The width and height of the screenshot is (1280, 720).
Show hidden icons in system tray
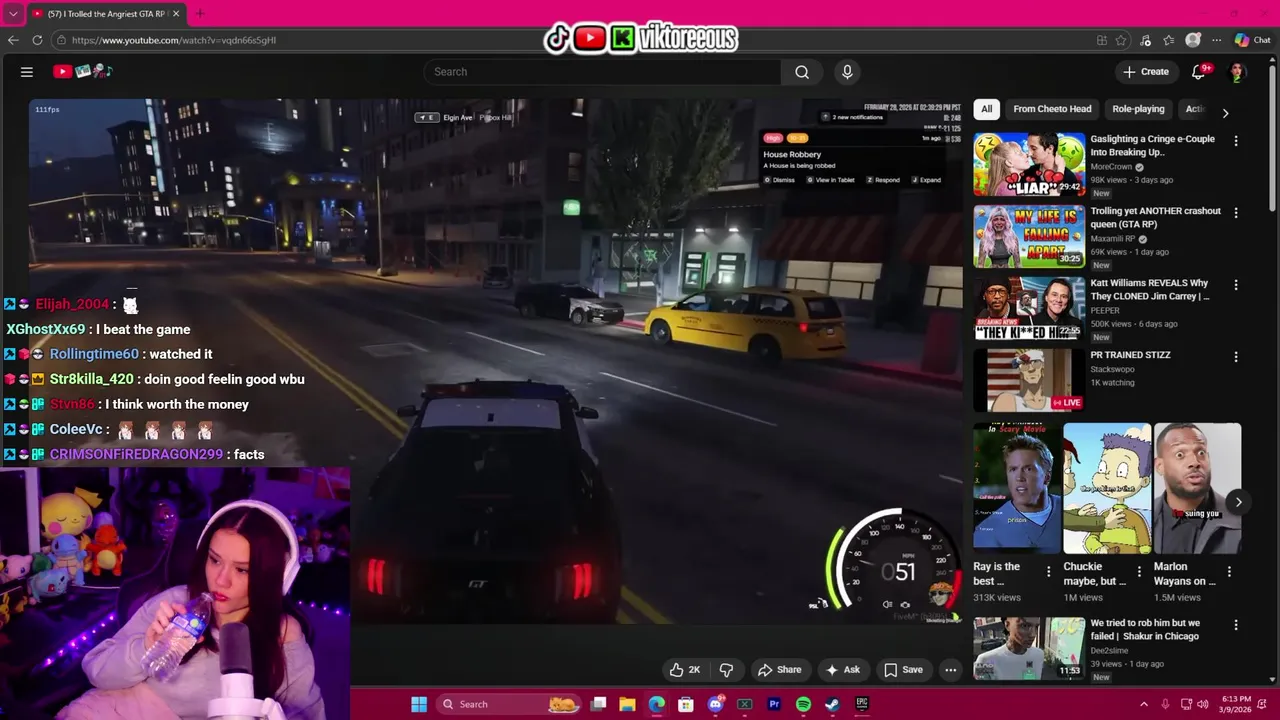coord(1144,704)
